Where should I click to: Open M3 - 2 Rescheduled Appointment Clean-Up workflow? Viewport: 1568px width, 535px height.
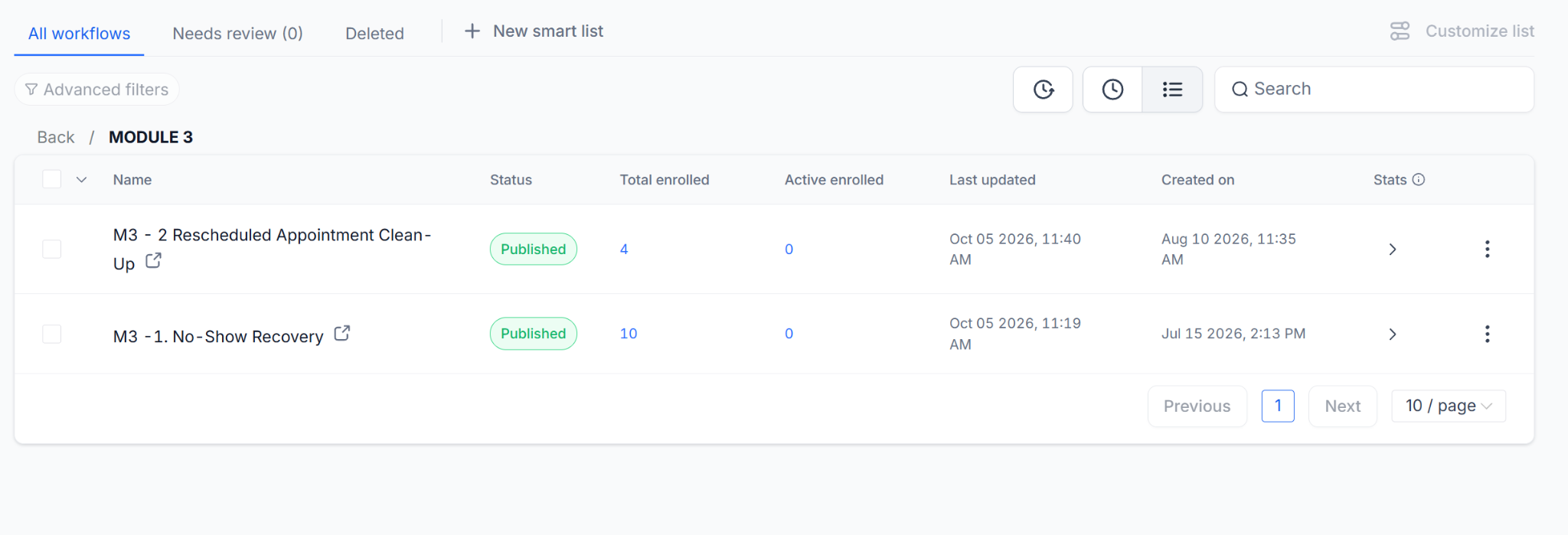coord(272,249)
